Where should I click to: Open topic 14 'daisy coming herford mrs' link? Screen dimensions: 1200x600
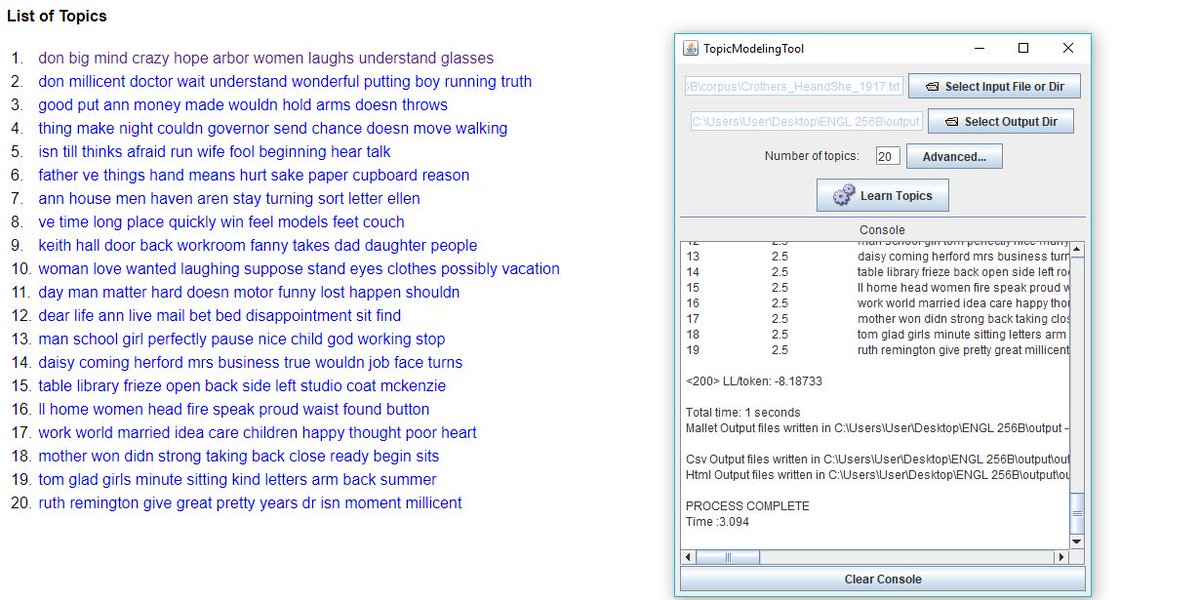coord(250,362)
